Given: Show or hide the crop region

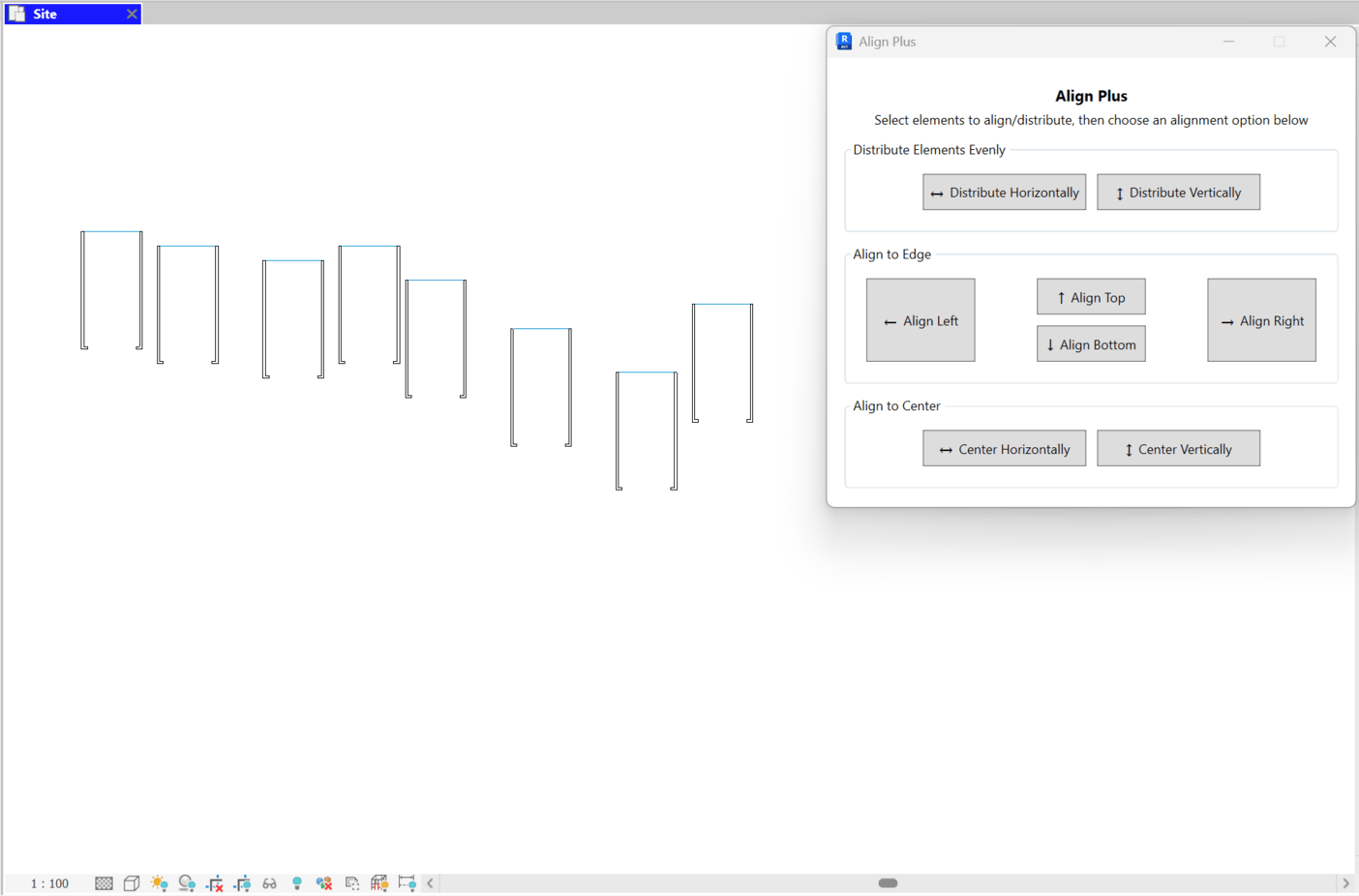Looking at the screenshot, I should [242, 882].
